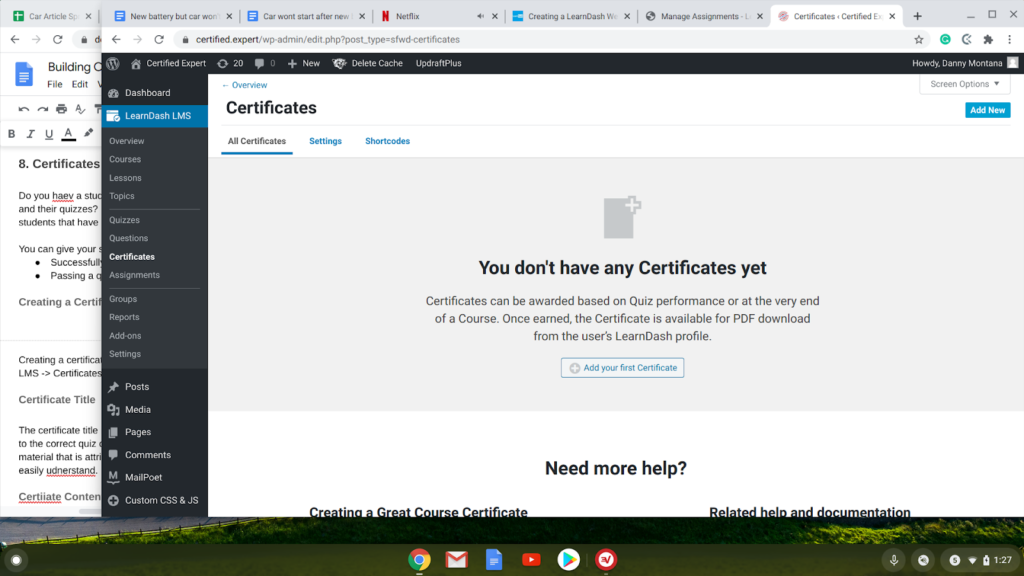Switch to the Settings tab

tap(325, 141)
